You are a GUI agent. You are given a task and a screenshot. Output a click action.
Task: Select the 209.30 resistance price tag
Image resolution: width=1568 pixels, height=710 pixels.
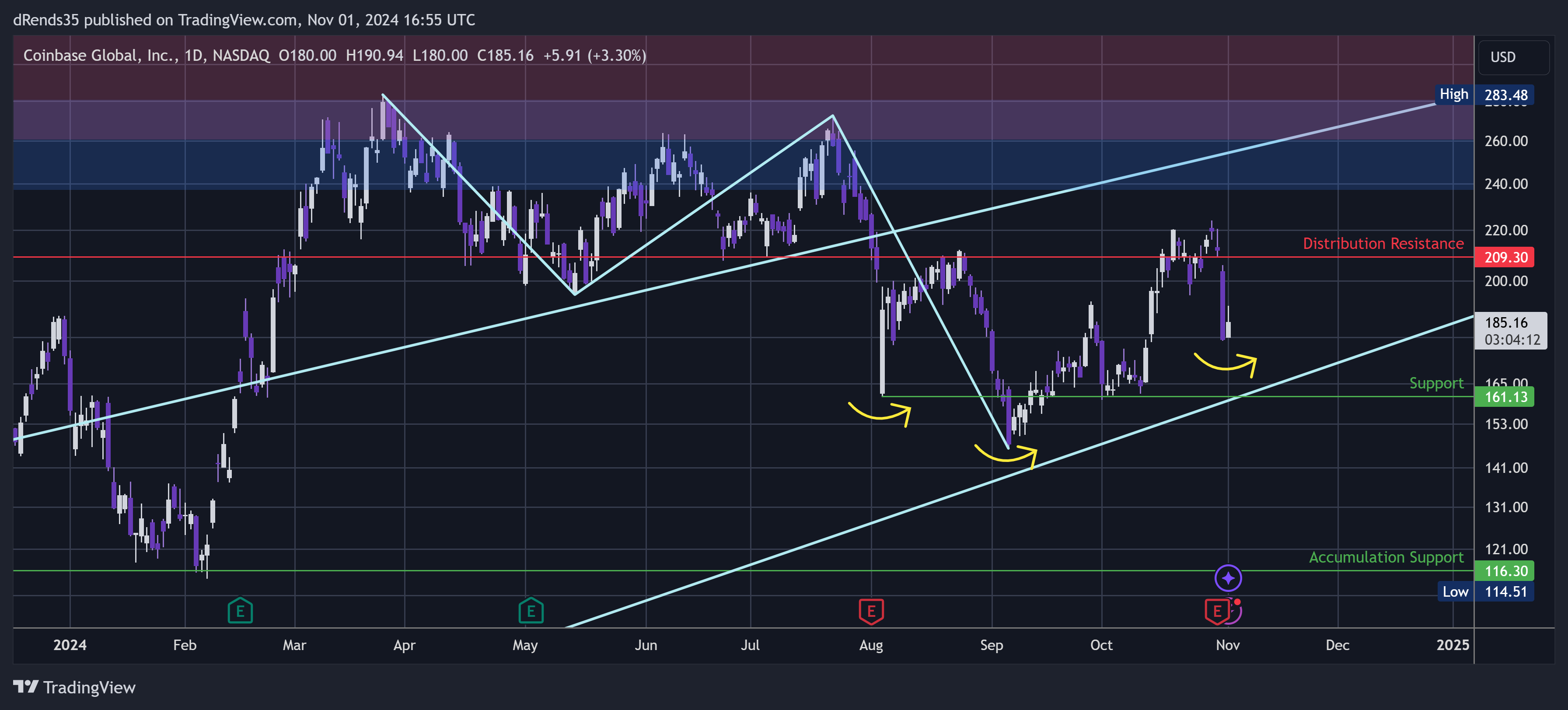[1504, 257]
